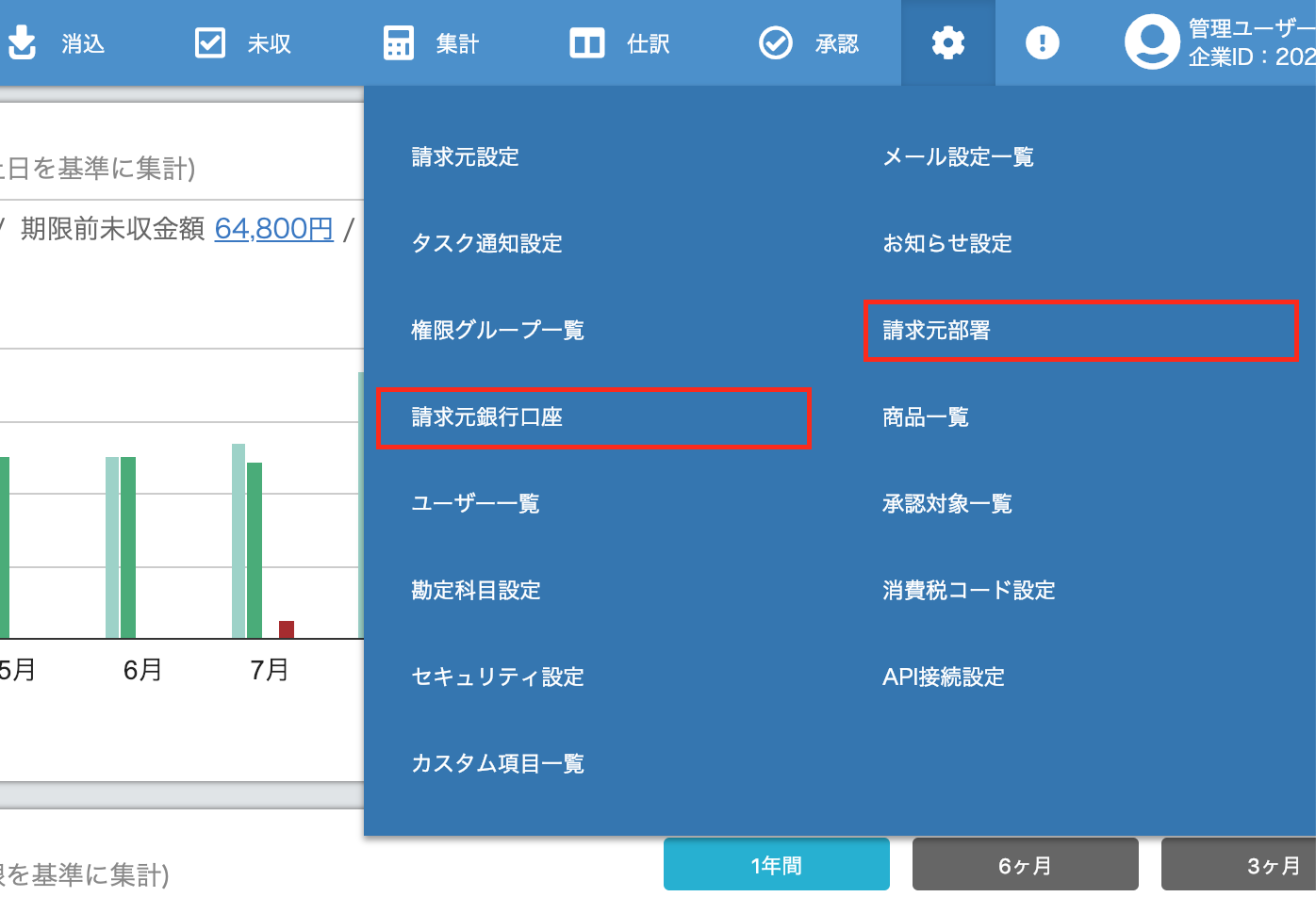The height and width of the screenshot is (897, 1316).
Task: Click the 64,800円 amount link
Action: coord(273,229)
